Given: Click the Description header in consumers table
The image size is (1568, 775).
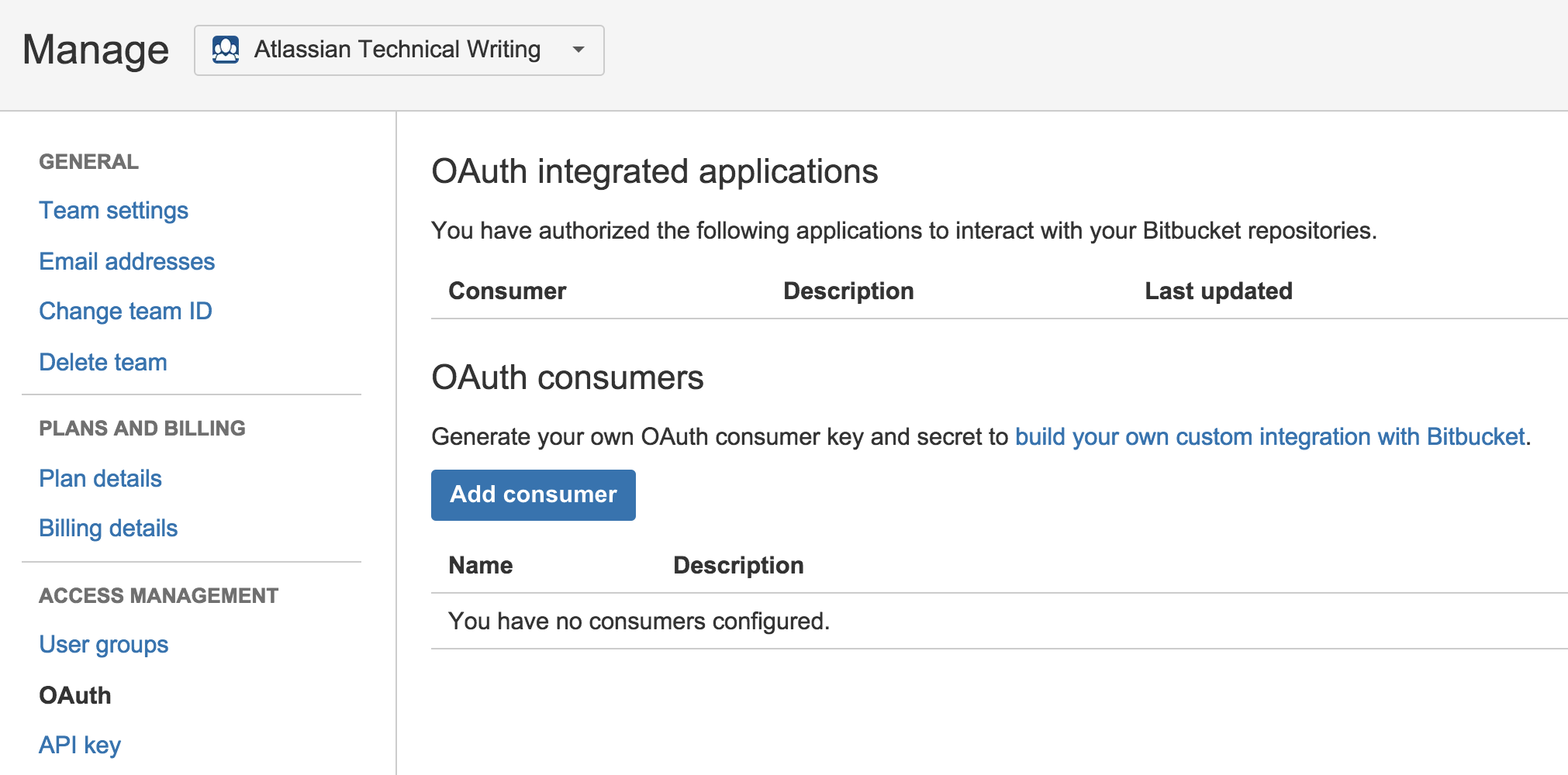Looking at the screenshot, I should coord(738,565).
